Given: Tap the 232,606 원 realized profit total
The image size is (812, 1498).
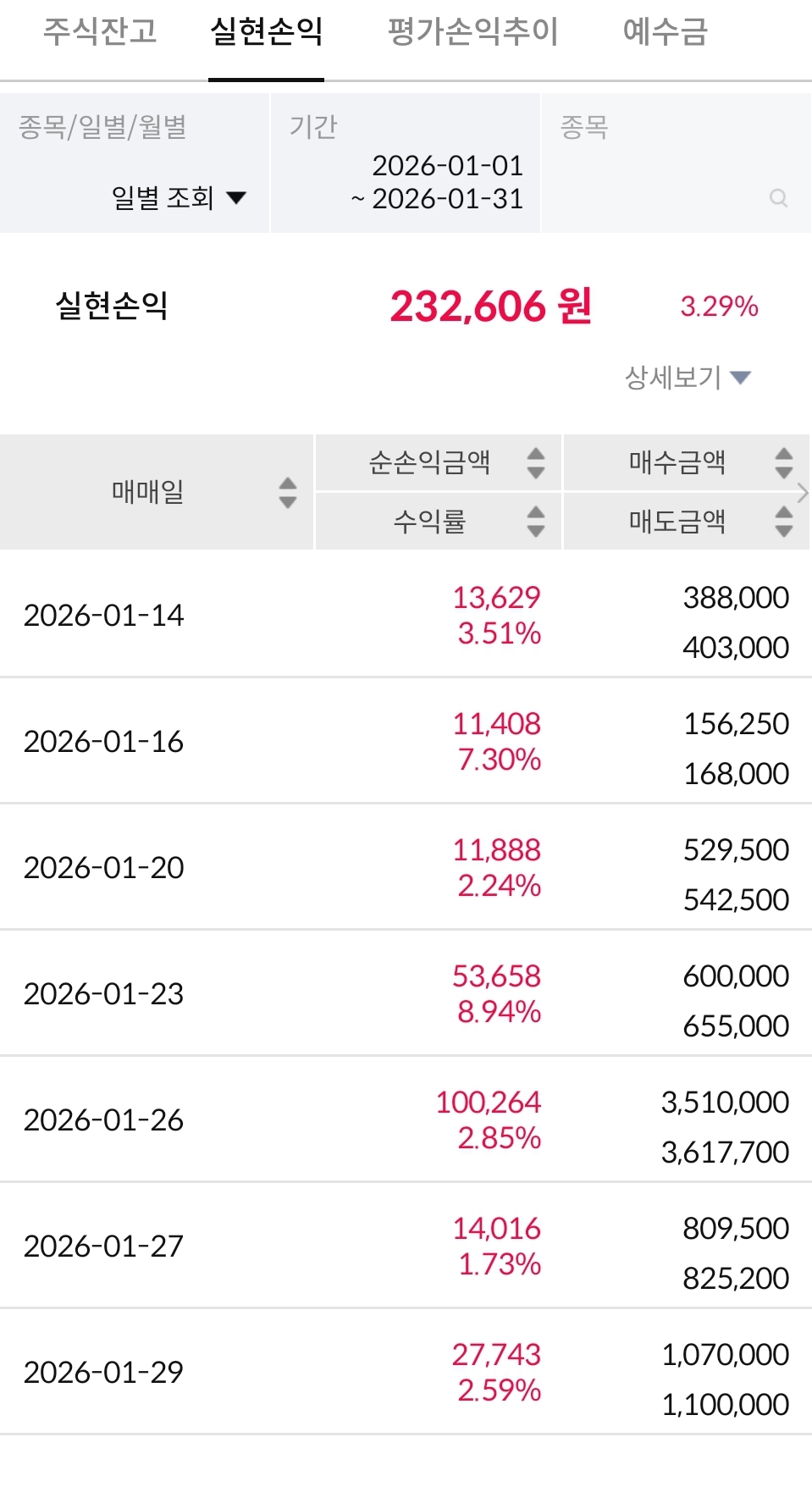Looking at the screenshot, I should tap(490, 307).
